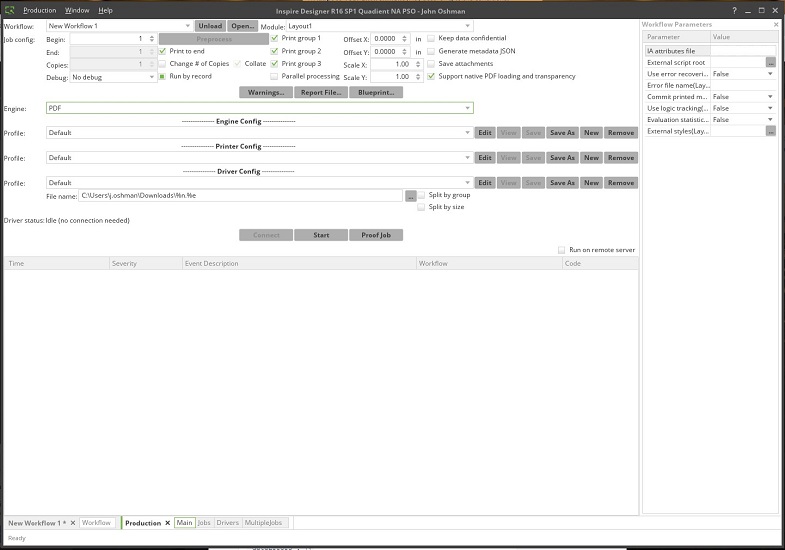Enable Keep data confidential option
The height and width of the screenshot is (550, 785).
click(x=431, y=38)
